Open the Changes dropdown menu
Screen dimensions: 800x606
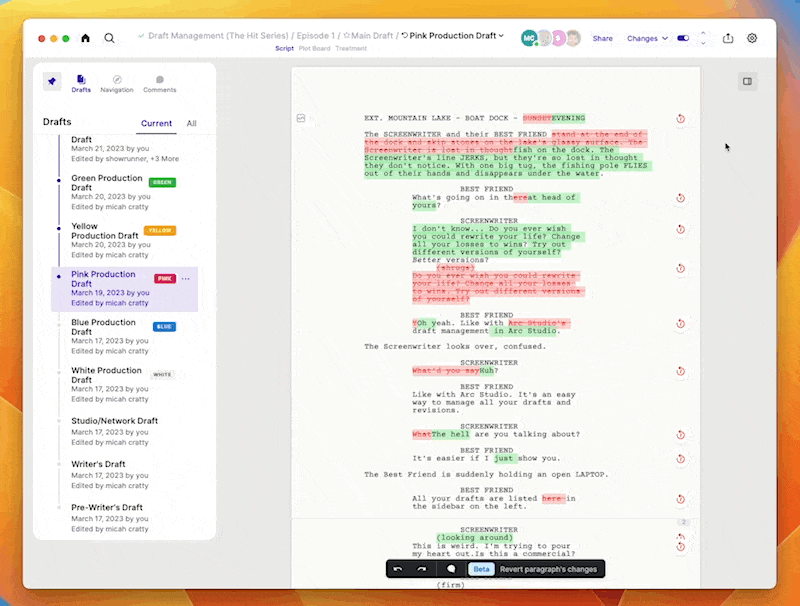[x=647, y=38]
